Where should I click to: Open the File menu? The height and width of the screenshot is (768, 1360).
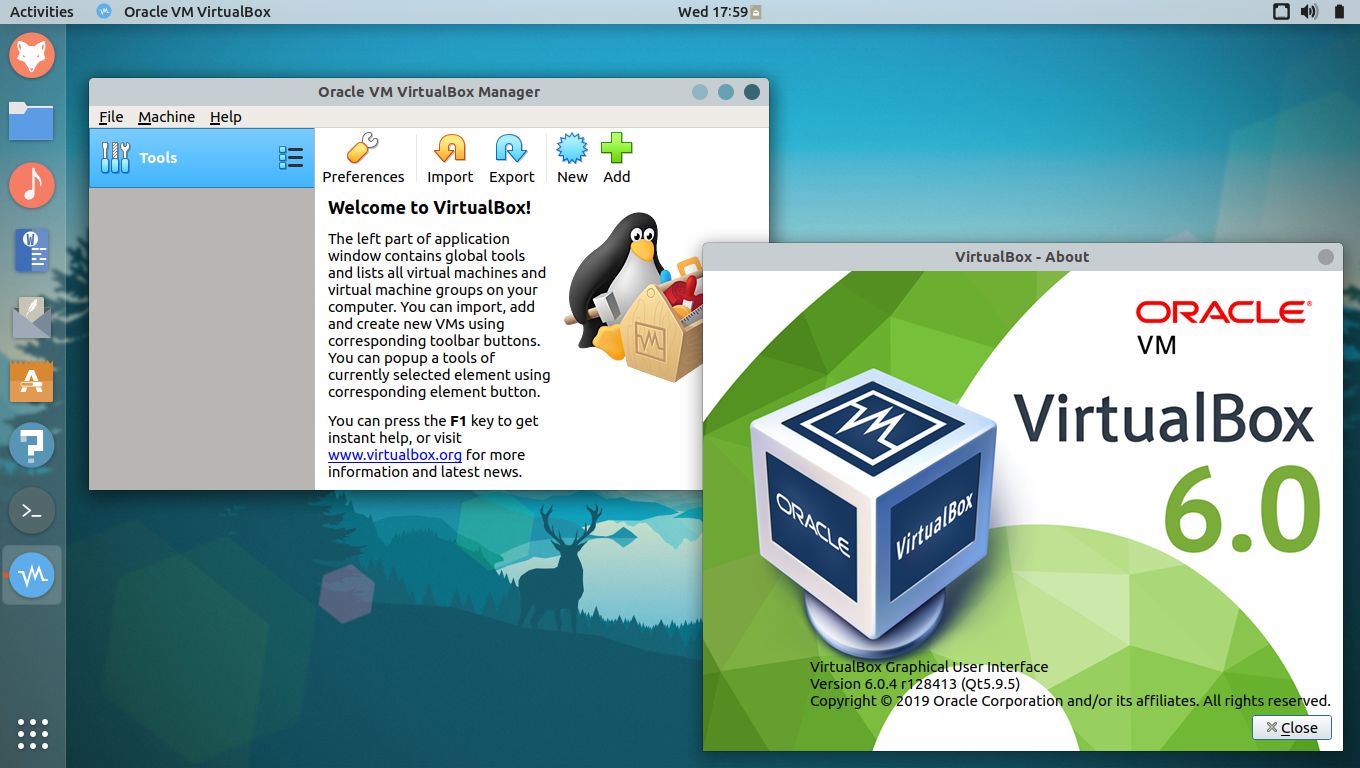[111, 117]
